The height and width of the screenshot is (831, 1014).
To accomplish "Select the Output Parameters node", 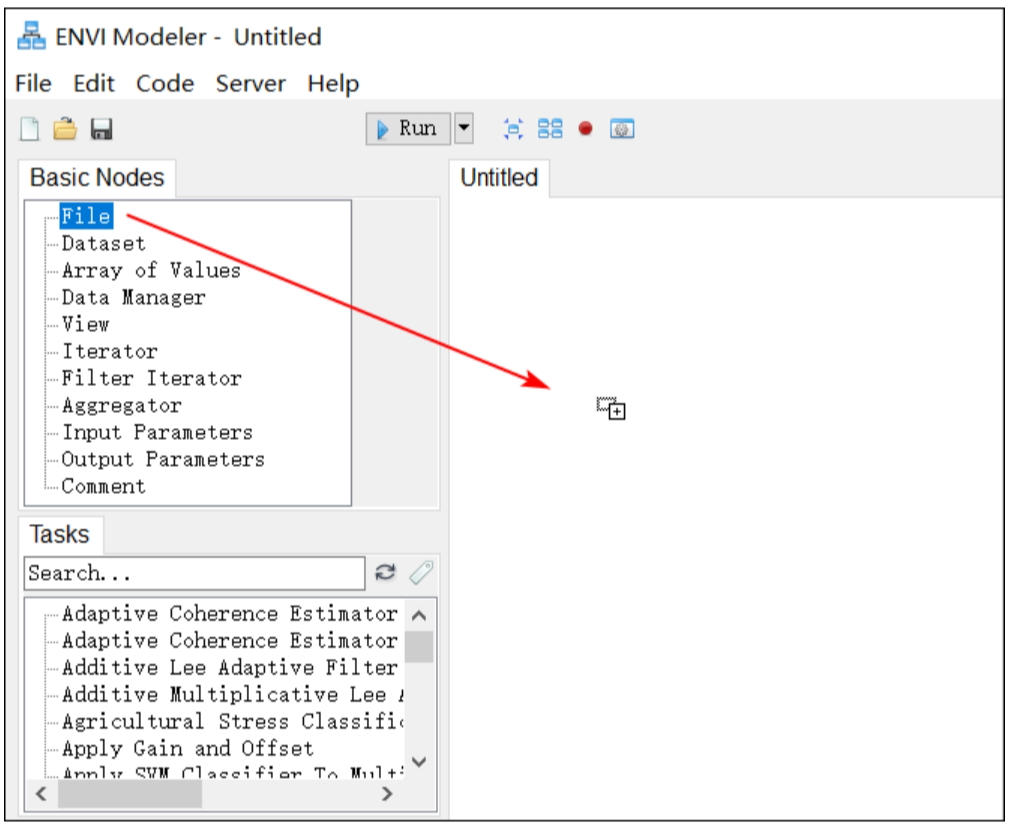I will pyautogui.click(x=163, y=460).
